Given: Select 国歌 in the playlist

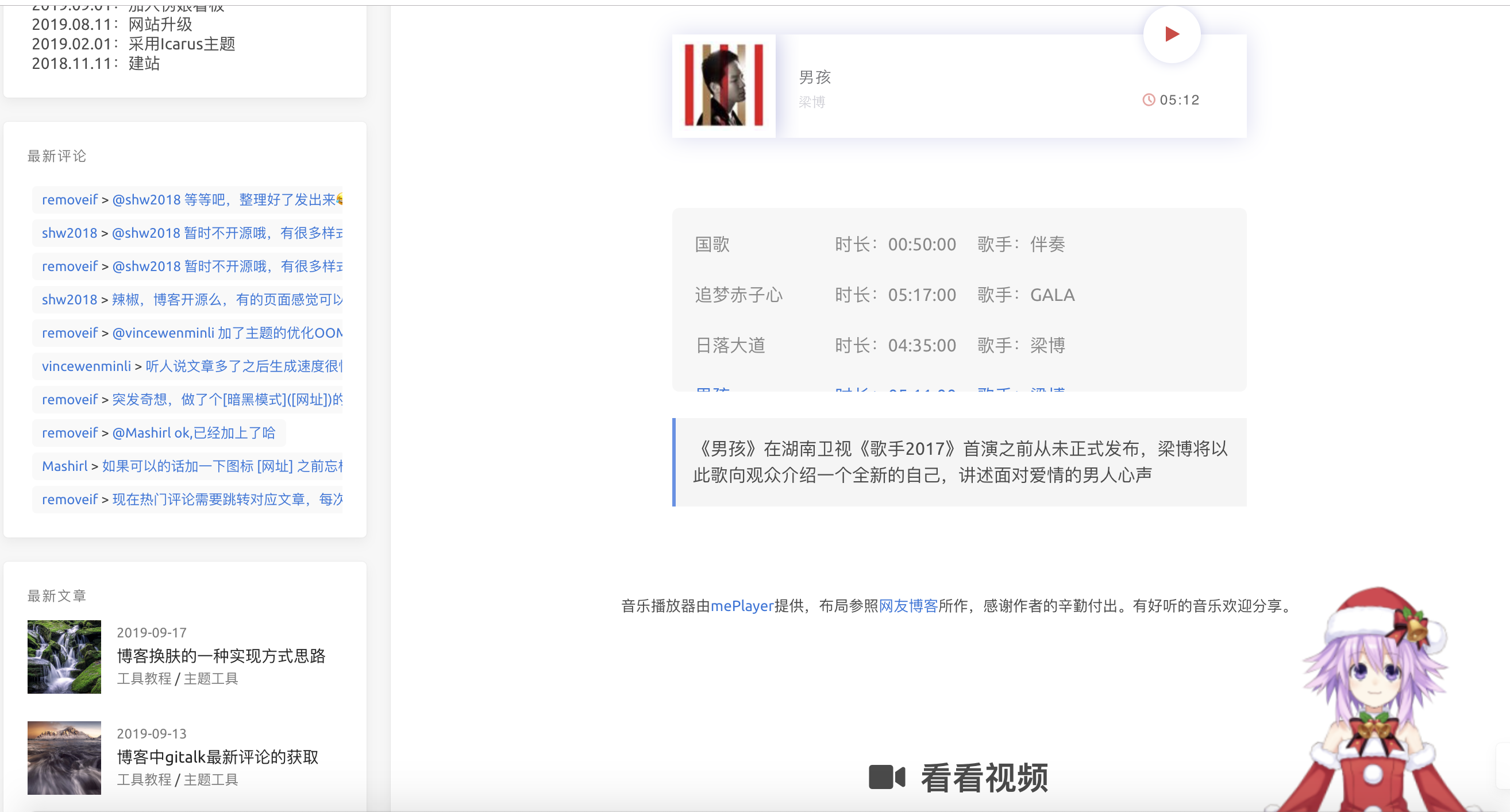Looking at the screenshot, I should (712, 243).
